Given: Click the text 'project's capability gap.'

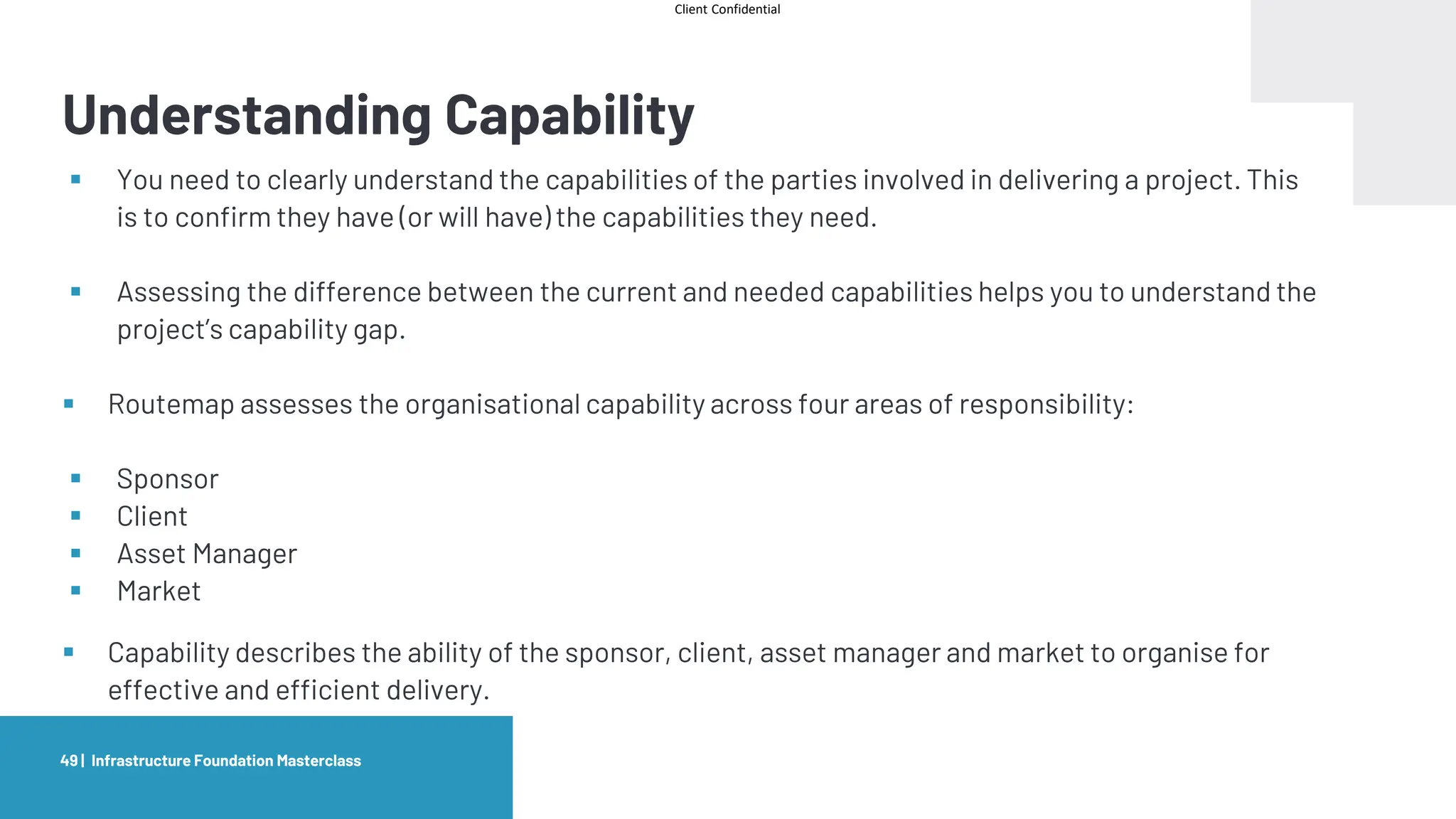Looking at the screenshot, I should 261,330.
